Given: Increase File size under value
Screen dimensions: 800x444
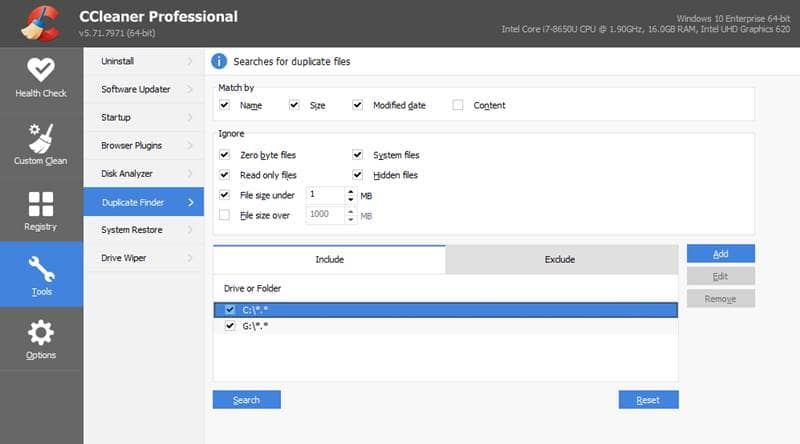Looking at the screenshot, I should coord(350,190).
